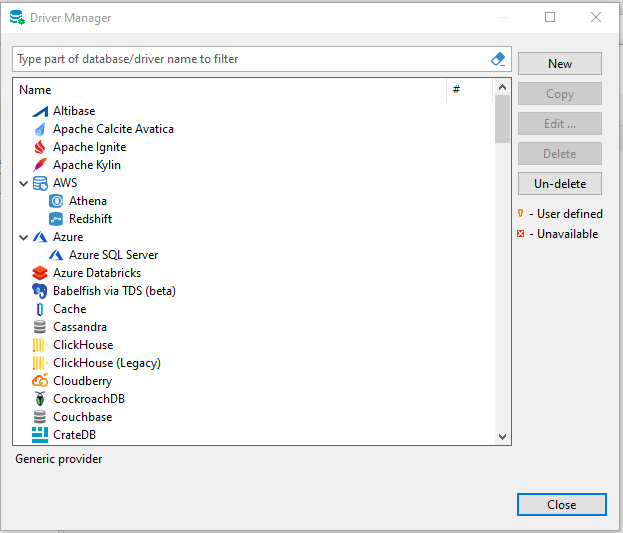Click the Un-delete button
623x533 pixels.
[x=559, y=184]
